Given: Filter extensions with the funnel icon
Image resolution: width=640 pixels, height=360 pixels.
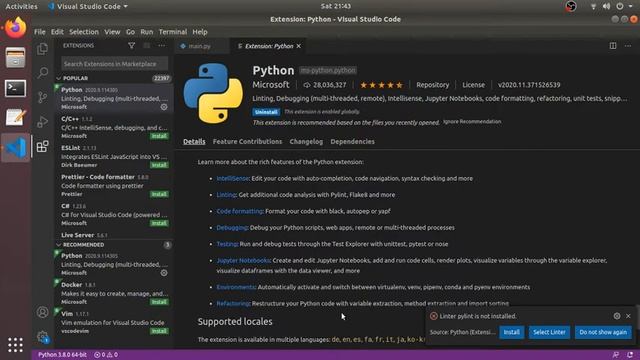Looking at the screenshot, I should point(131,46).
